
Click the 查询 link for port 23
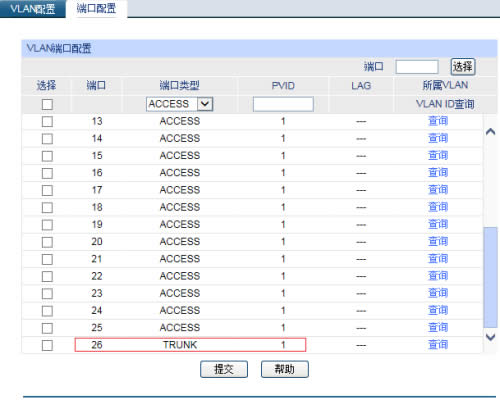coord(438,293)
